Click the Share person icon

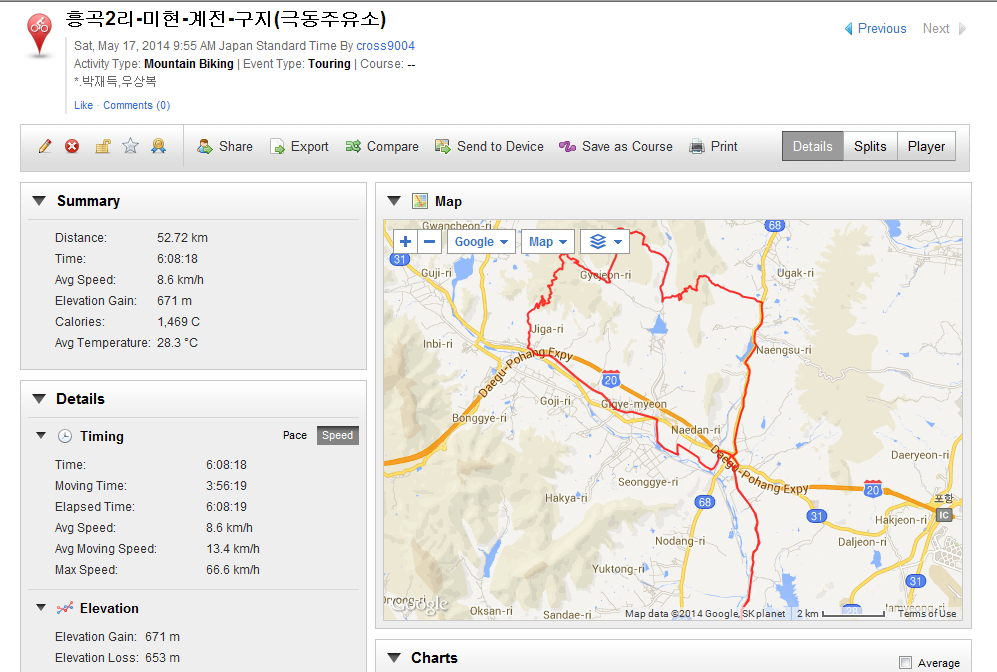[x=205, y=146]
